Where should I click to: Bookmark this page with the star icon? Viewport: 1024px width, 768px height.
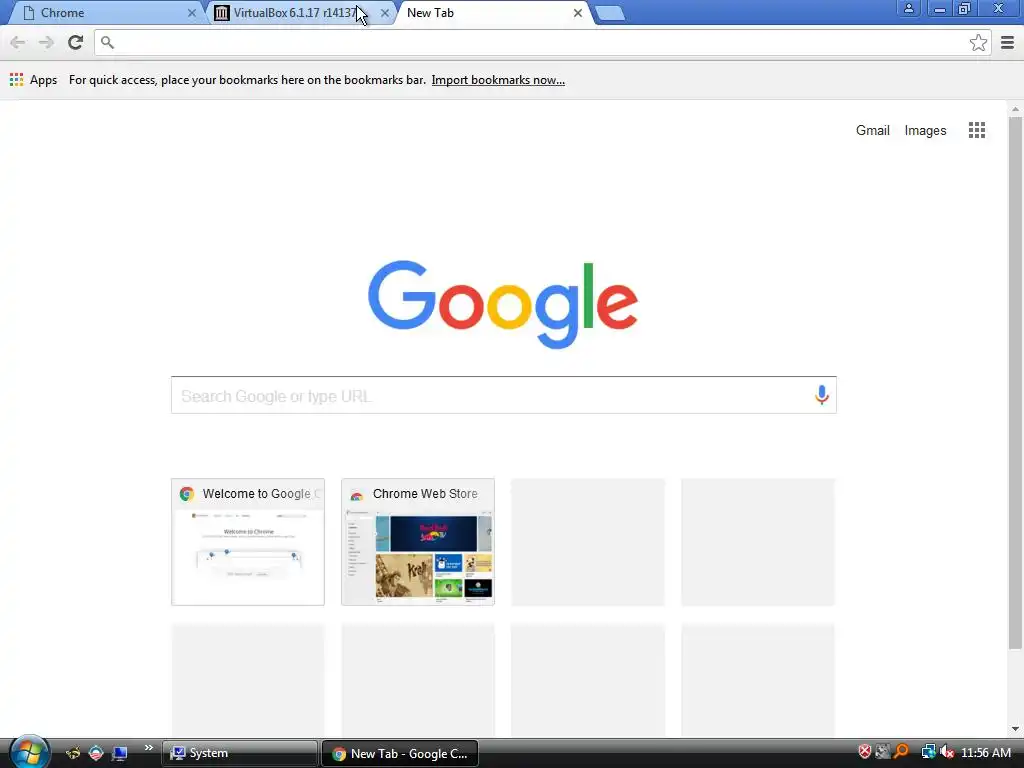click(978, 42)
